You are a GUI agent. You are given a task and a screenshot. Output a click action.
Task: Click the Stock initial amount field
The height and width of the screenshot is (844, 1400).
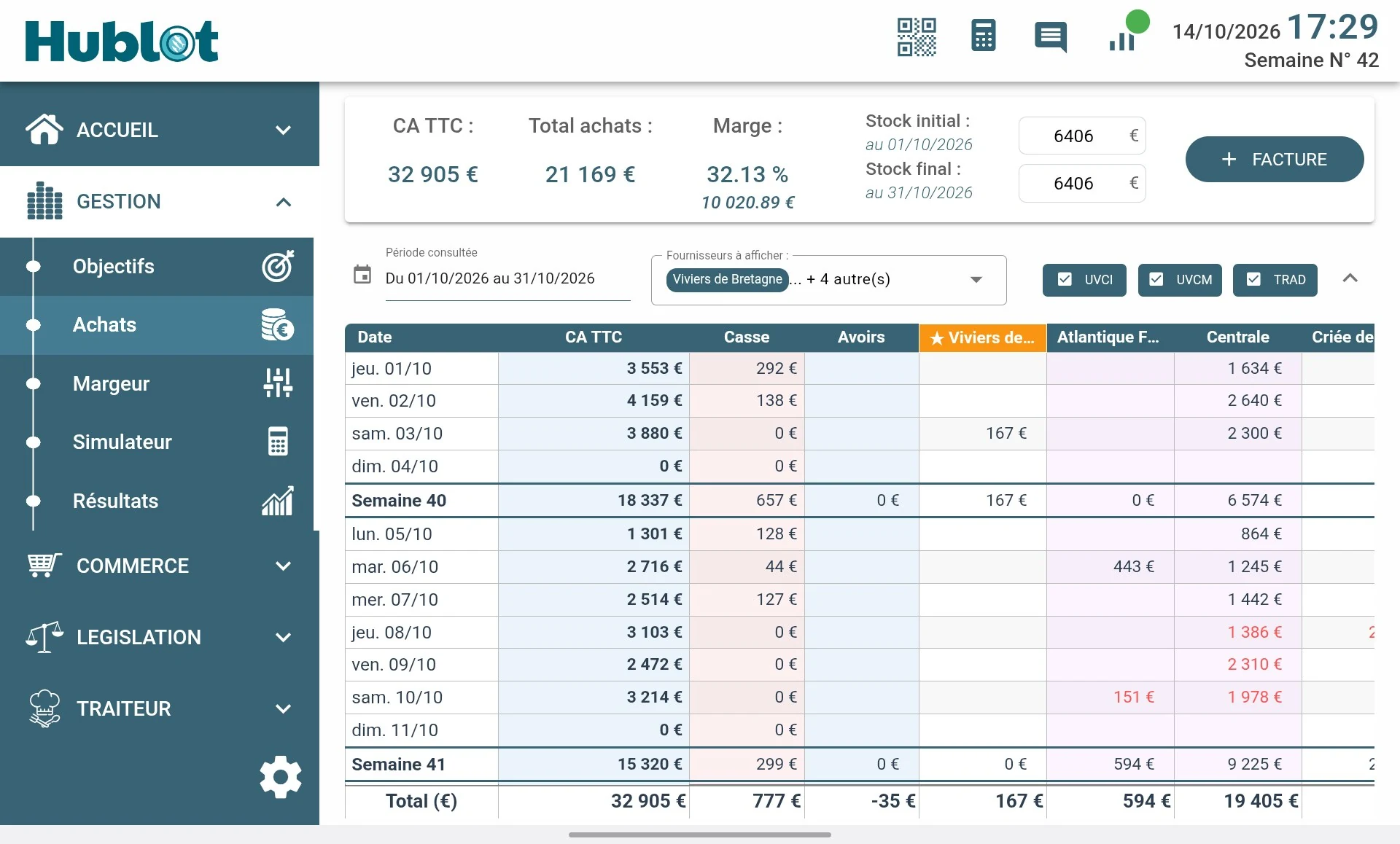coord(1082,136)
